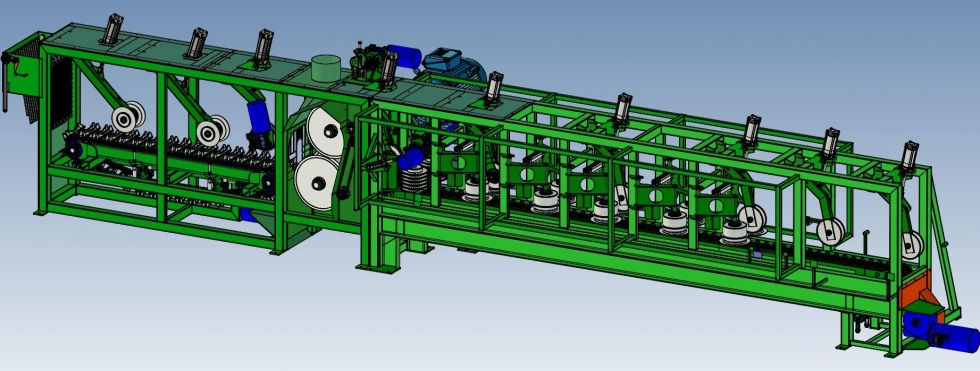980x371 pixels.
Task: Pick the blue part beneath the left frame
Action: coord(248,214)
